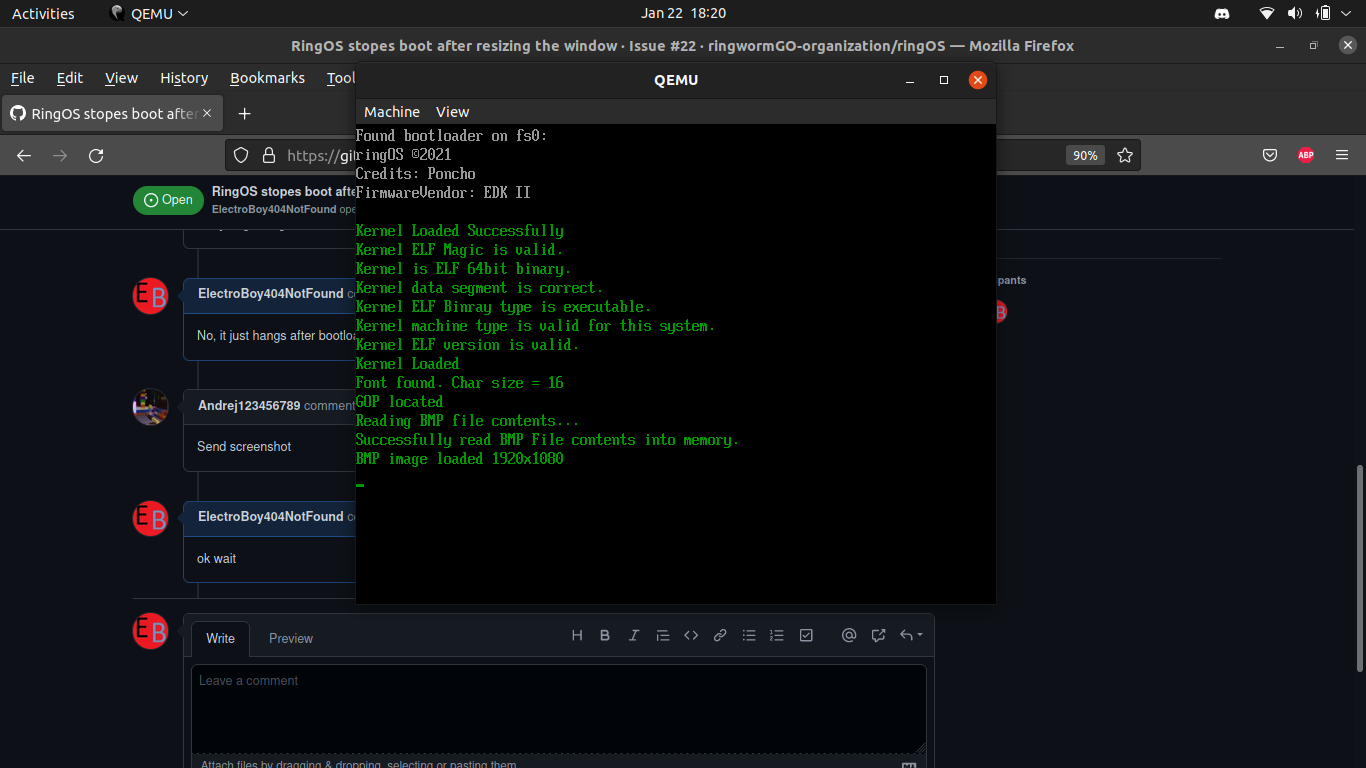The width and height of the screenshot is (1366, 768).
Task: Insert code formatting in comment editor
Action: 691,635
